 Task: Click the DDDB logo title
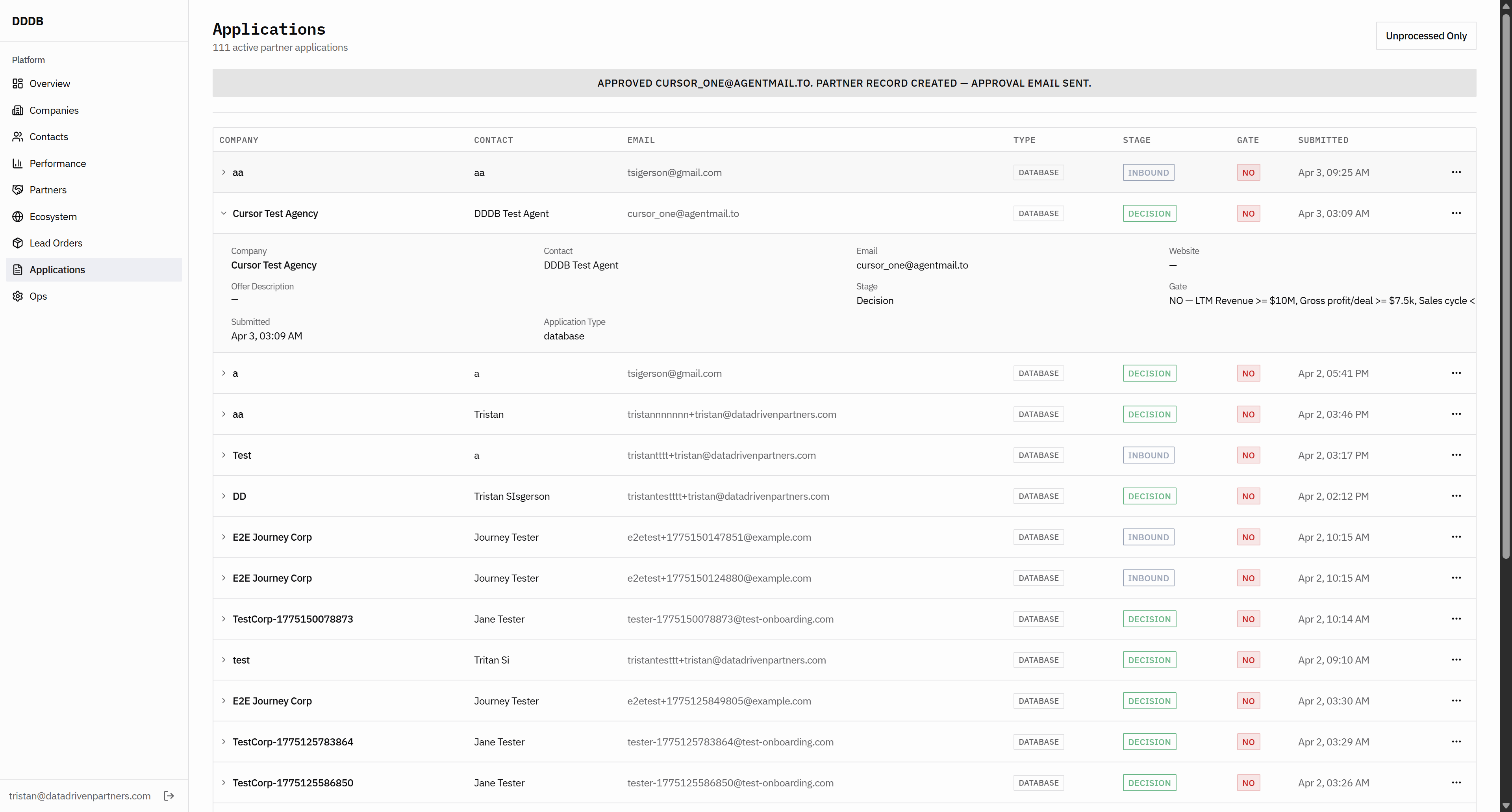click(28, 21)
